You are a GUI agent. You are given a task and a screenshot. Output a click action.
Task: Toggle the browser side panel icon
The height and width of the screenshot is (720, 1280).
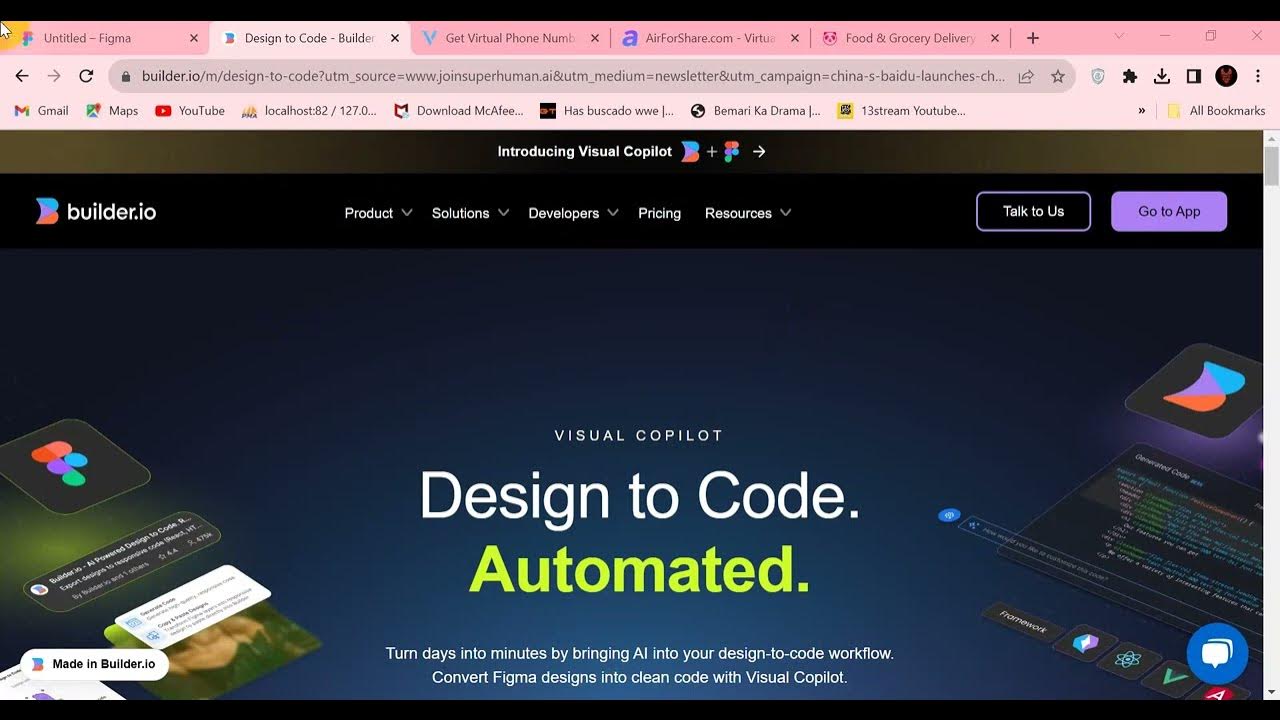pyautogui.click(x=1194, y=76)
